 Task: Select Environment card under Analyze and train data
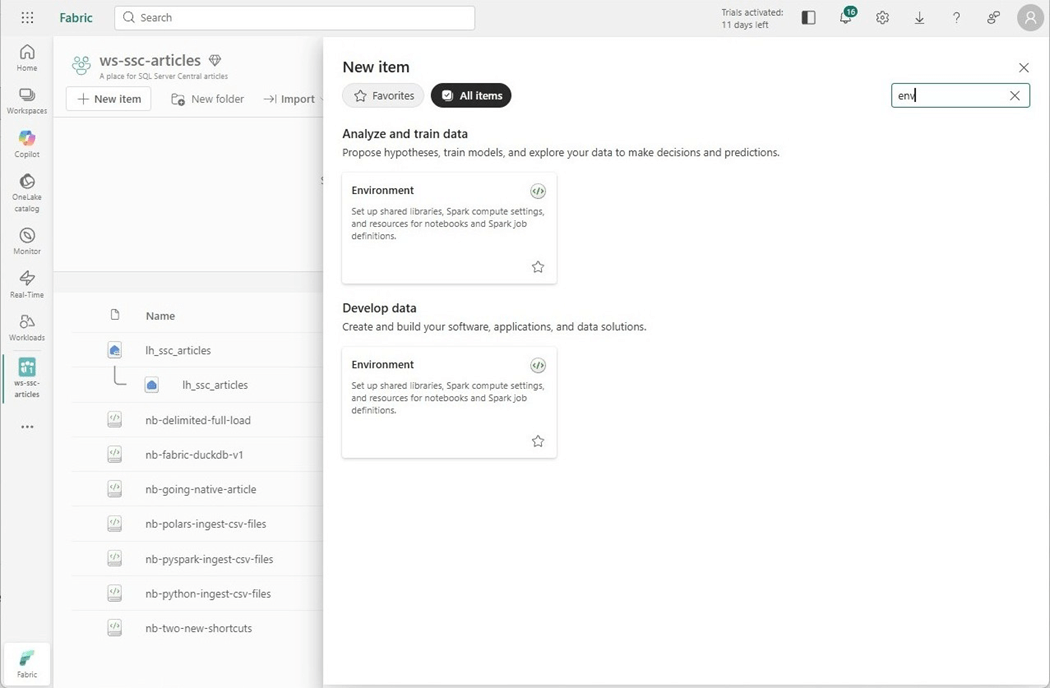[449, 228]
